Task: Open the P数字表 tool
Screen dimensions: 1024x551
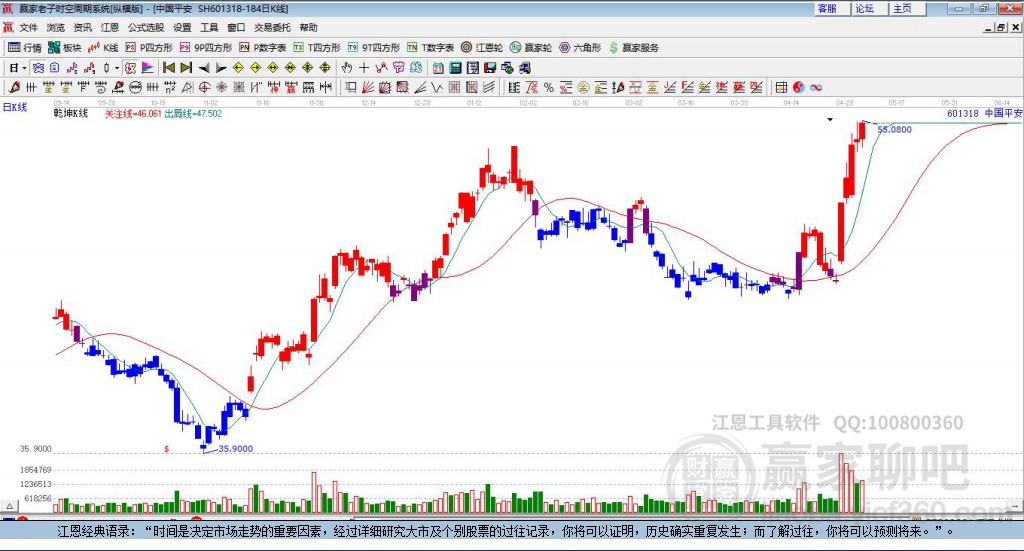Action: pos(263,48)
